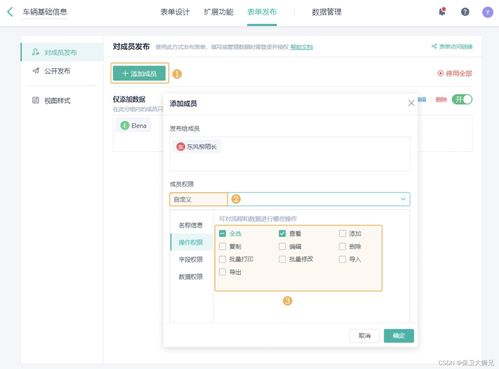This screenshot has width=499, height=369.
Task: Check the 编辑 permission checkbox
Action: coord(282,246)
